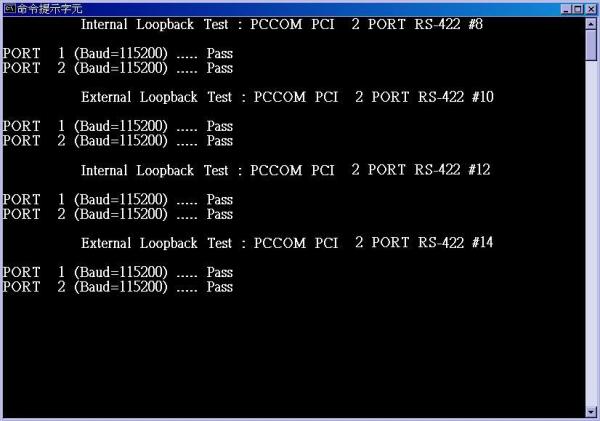Click the scrollbar down arrow
This screenshot has height=421, width=600.
(x=591, y=412)
